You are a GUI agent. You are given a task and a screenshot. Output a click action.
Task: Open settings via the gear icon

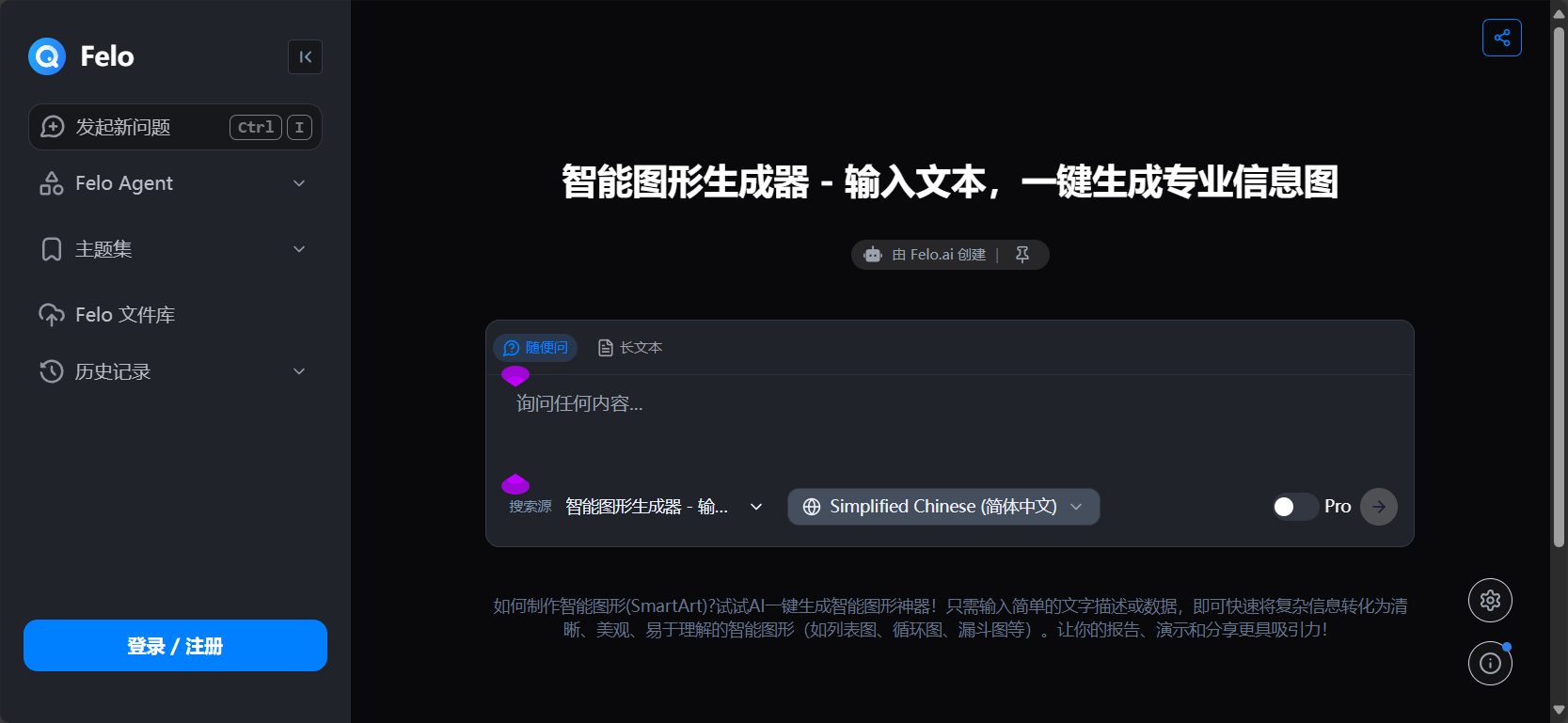tap(1490, 600)
